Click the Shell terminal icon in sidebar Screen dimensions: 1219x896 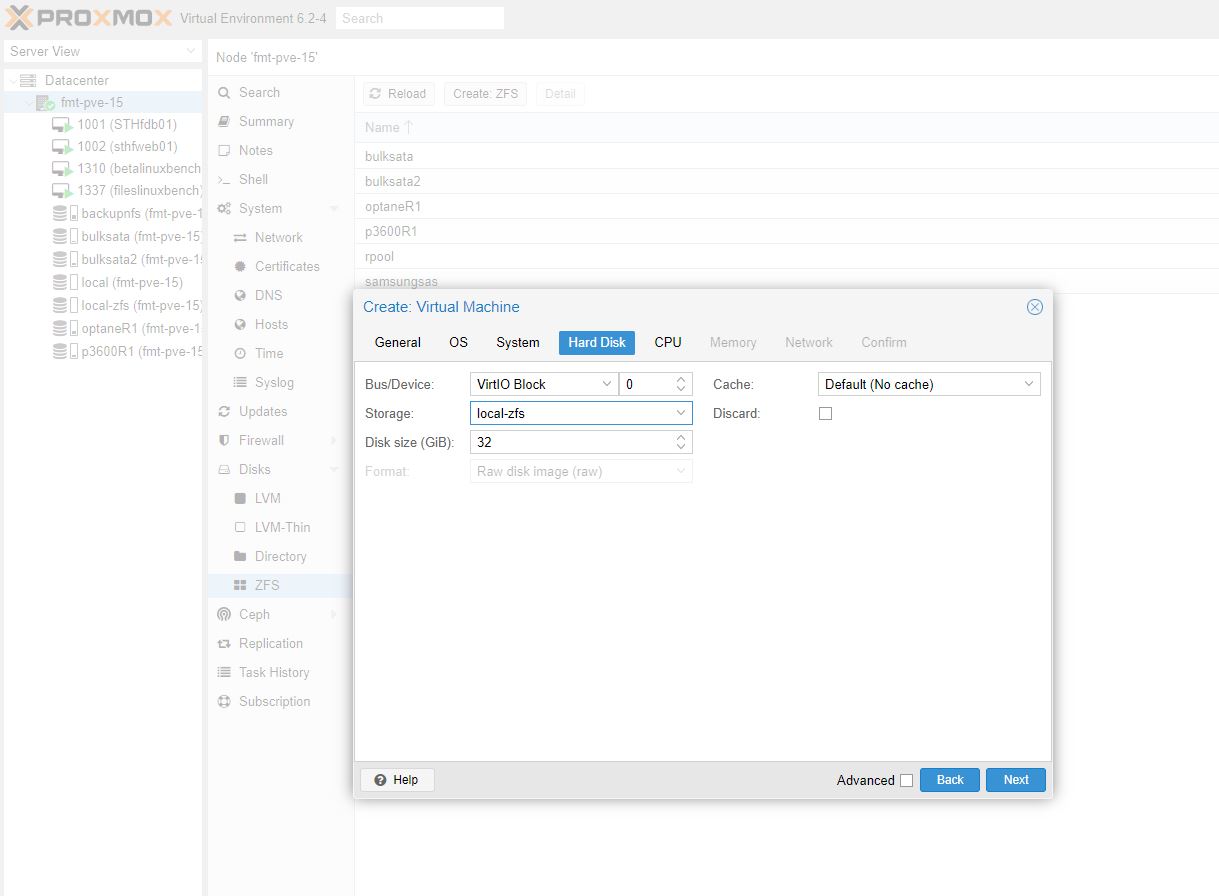(x=224, y=180)
